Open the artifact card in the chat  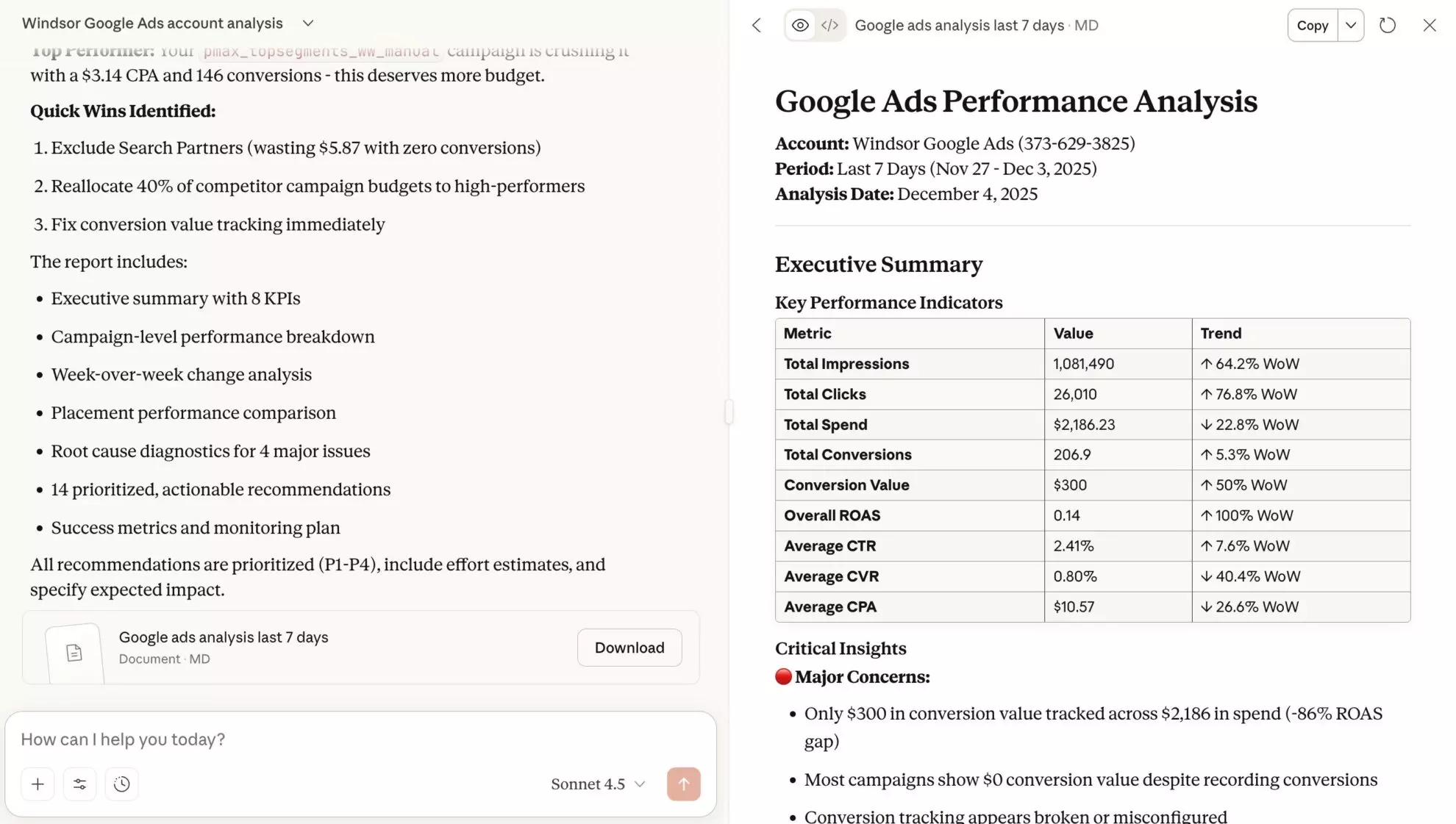[294, 648]
